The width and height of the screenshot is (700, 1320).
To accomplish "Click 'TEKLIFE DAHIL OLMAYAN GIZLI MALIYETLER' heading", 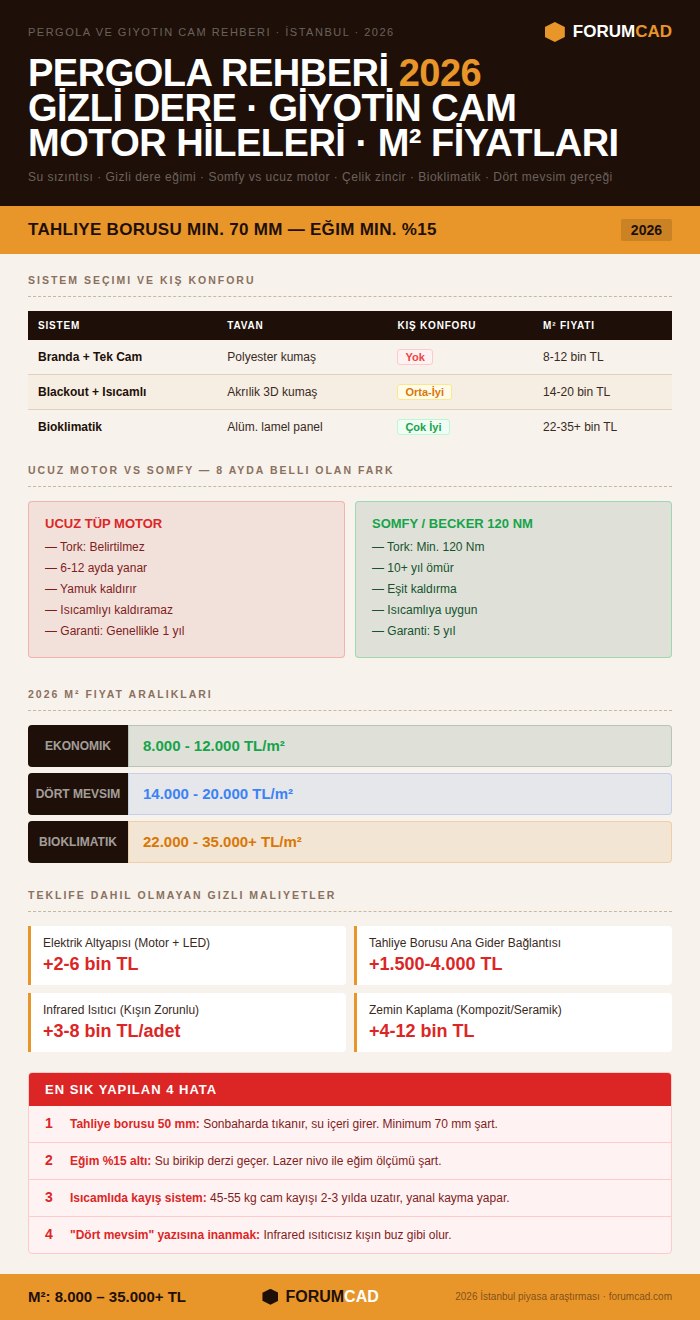I will [182, 895].
